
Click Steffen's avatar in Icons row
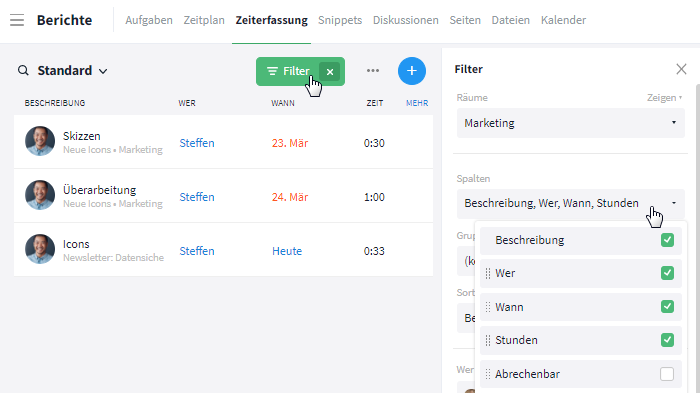point(40,249)
